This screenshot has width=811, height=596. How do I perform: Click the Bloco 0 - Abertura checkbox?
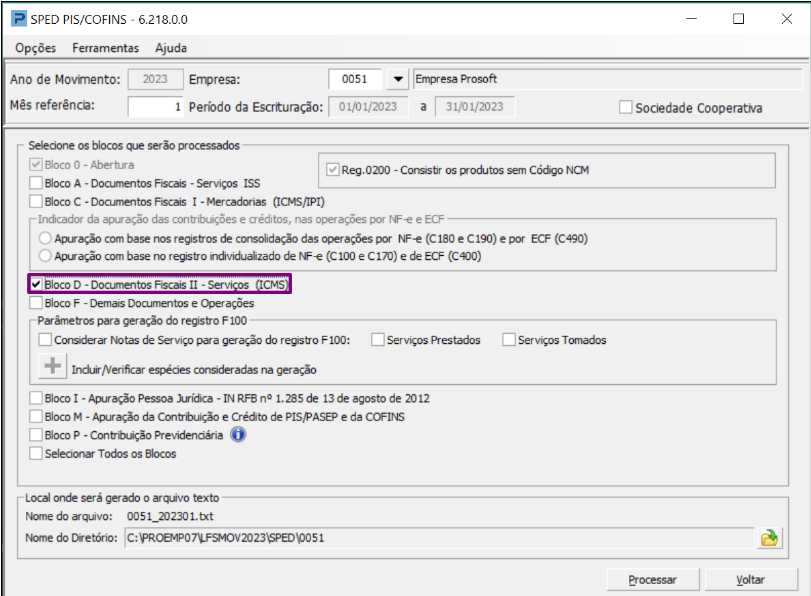(x=36, y=165)
